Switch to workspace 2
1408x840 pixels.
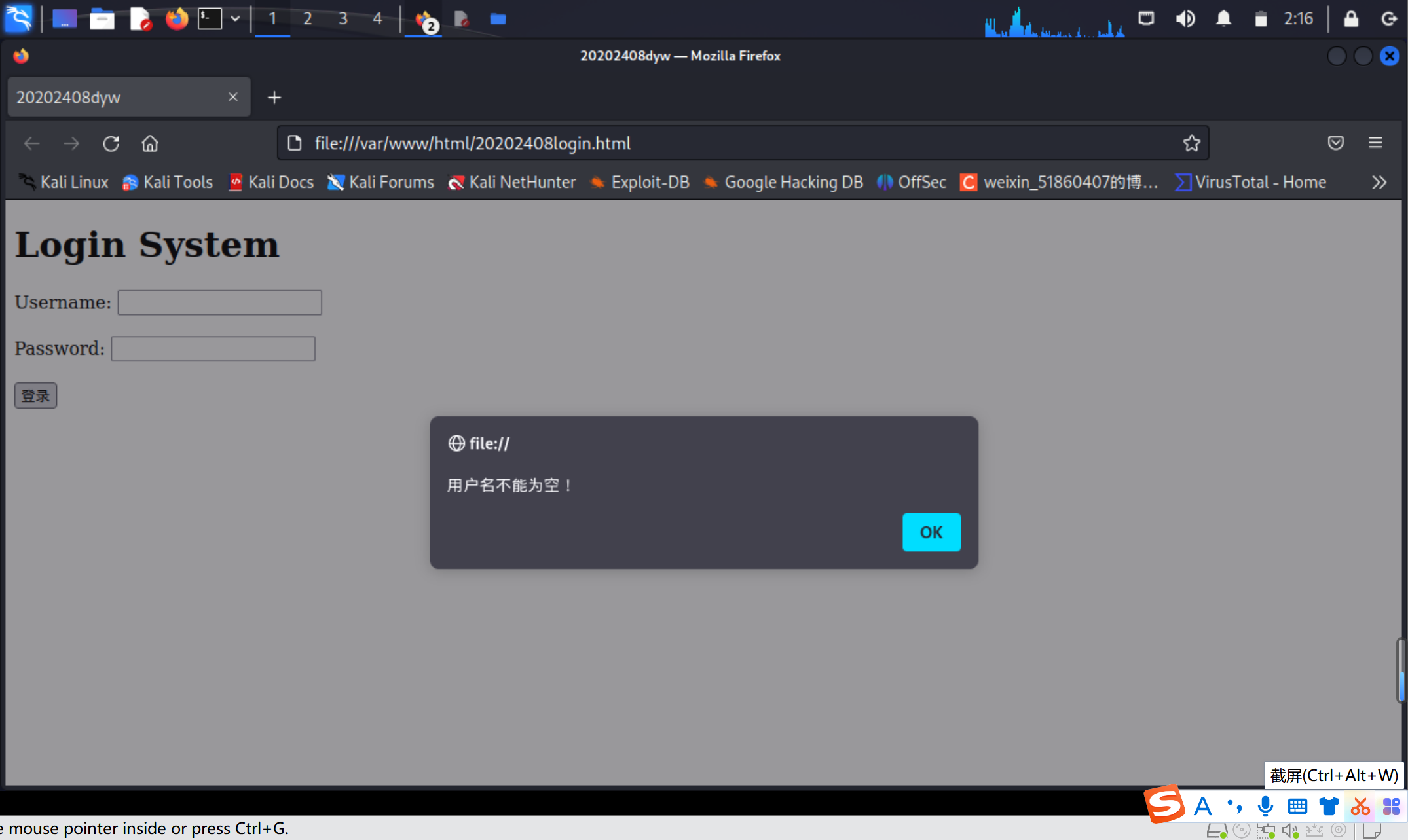point(307,19)
